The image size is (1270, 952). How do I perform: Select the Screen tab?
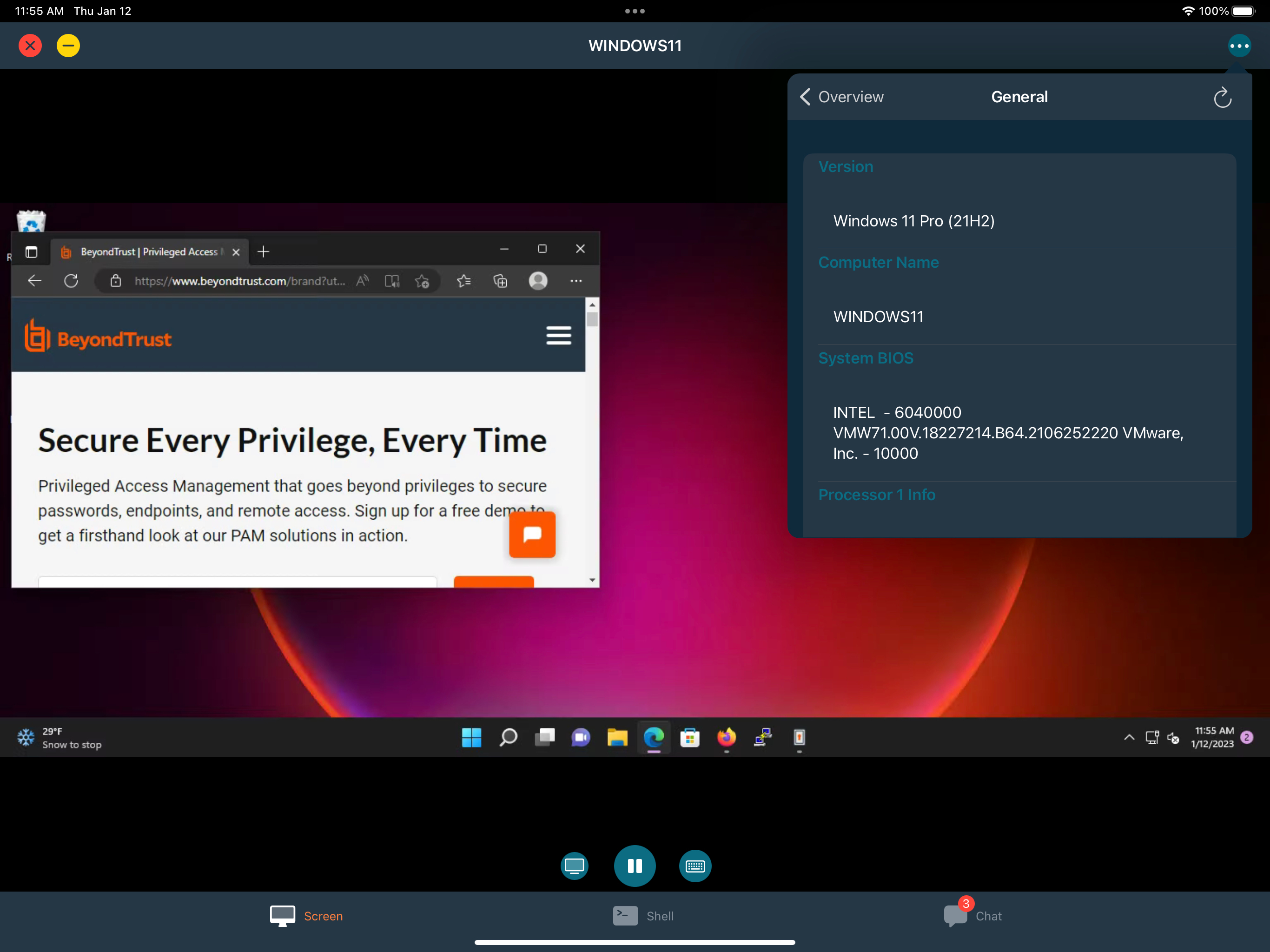(307, 916)
